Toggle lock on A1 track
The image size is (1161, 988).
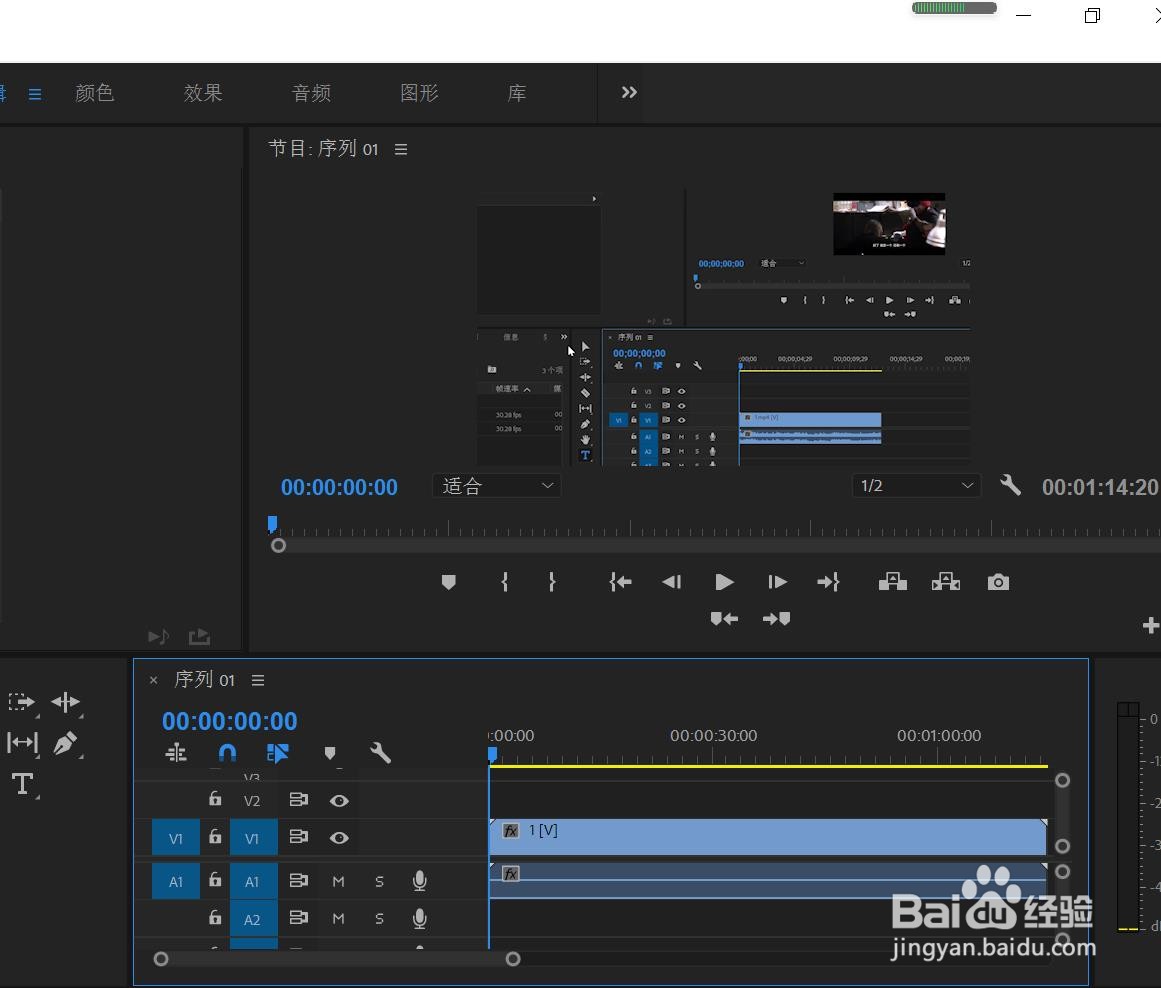pos(215,879)
